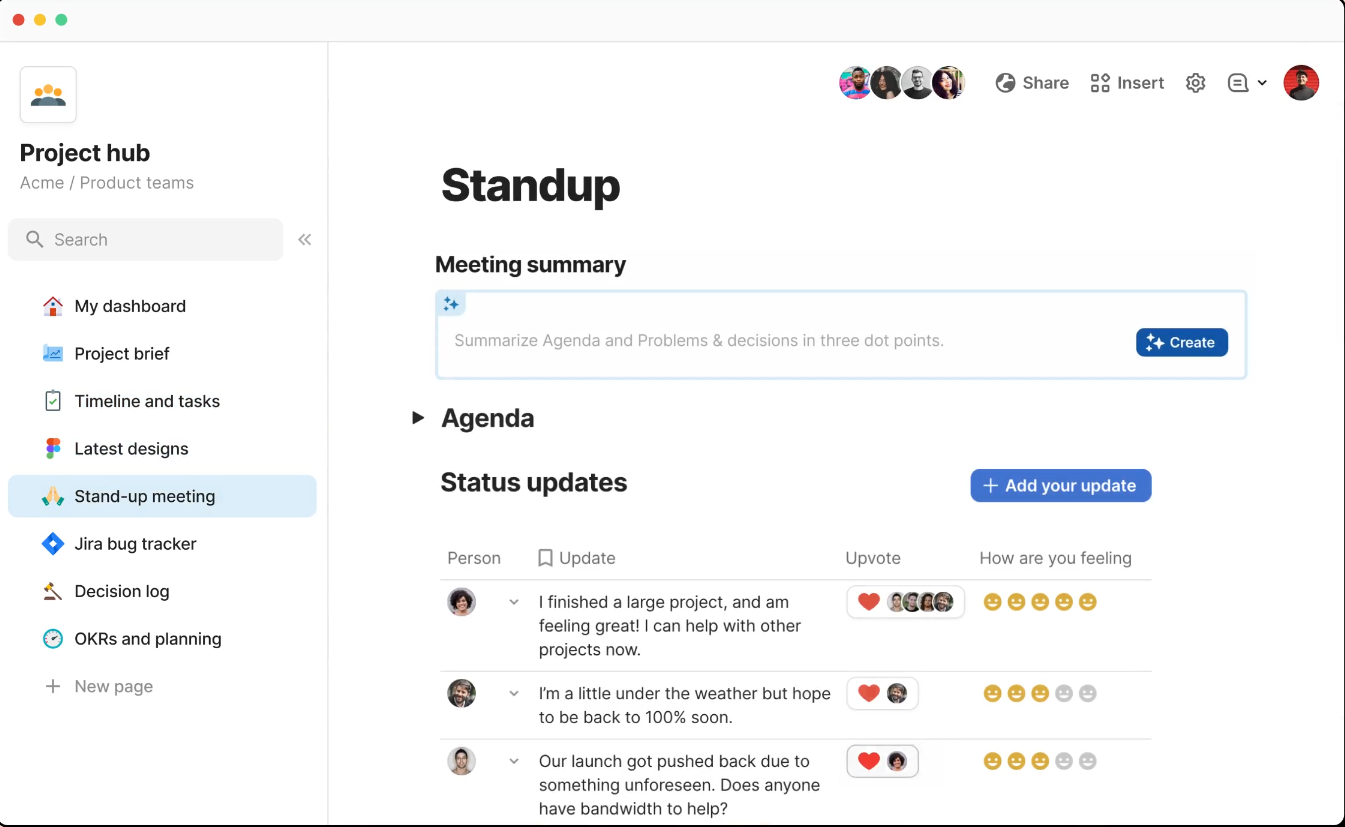Screen dimensions: 1345x827
Task: Click the comments icon in top bar
Action: click(x=1238, y=83)
